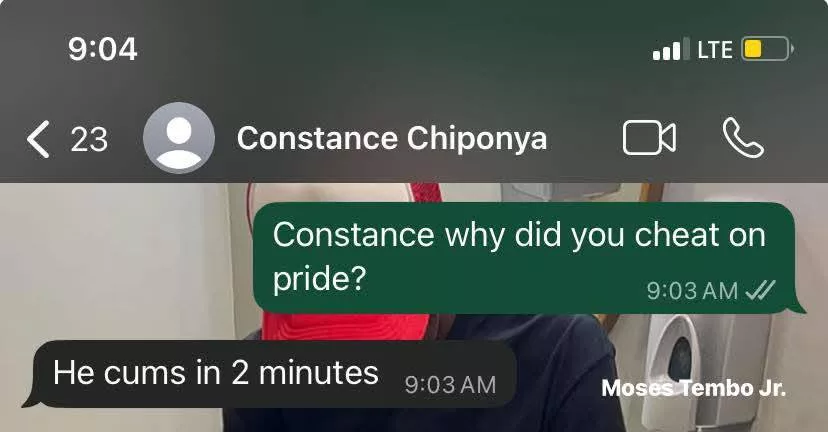Select the green "why did you cheat" message
Image resolution: width=828 pixels, height=432 pixels.
pos(525,257)
